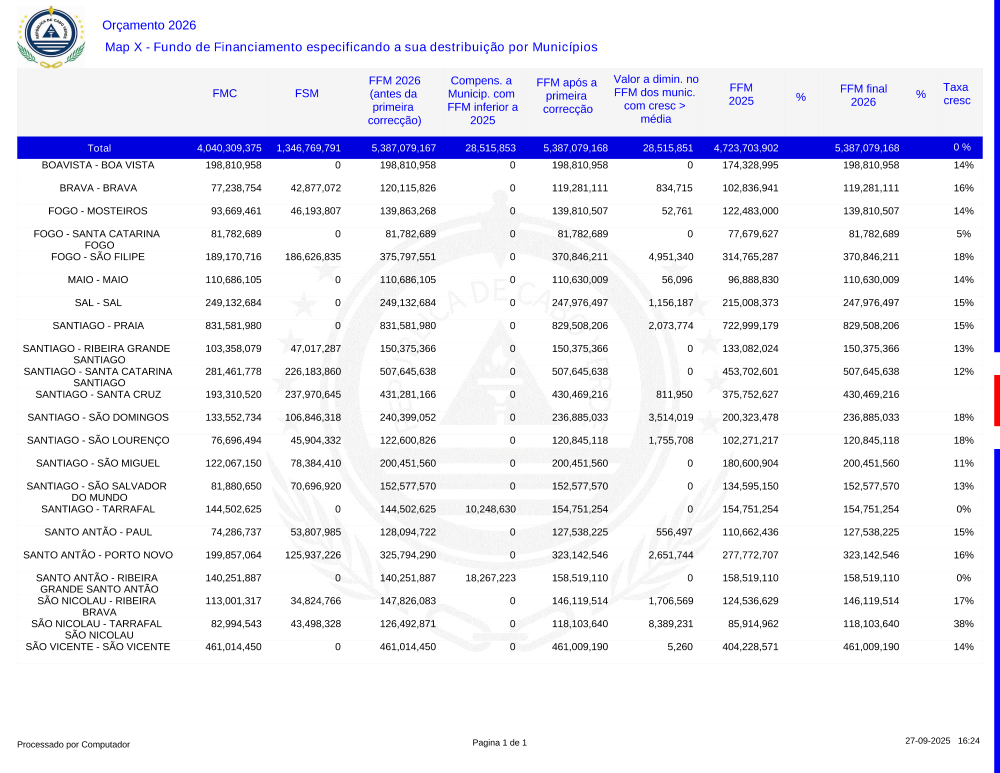The height and width of the screenshot is (773, 1000).
Task: Click the red bar on right edge
Action: pos(996,400)
